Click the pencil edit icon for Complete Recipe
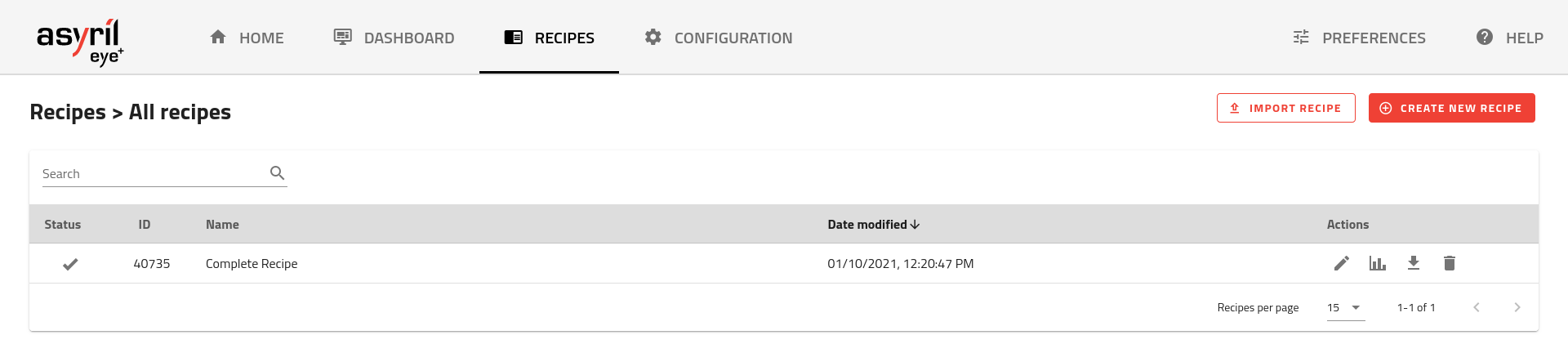 pyautogui.click(x=1341, y=263)
